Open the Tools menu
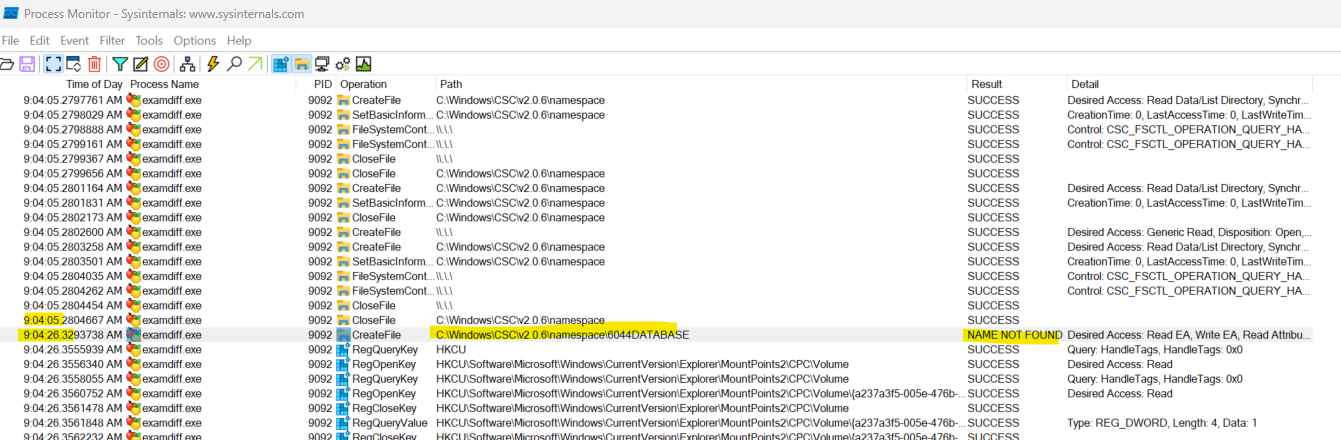 pos(149,40)
